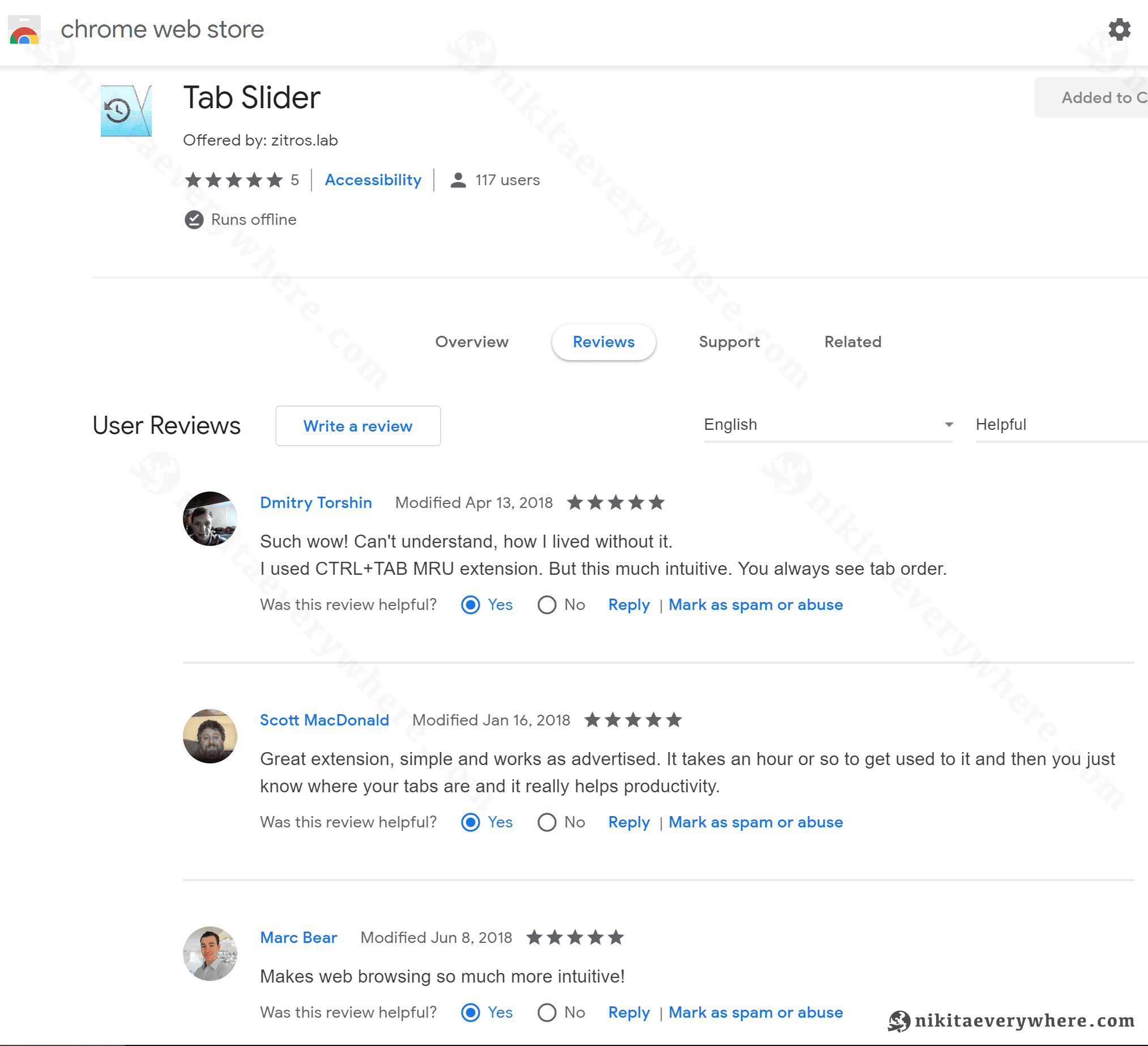Click the Tab Slider extension icon

point(126,110)
